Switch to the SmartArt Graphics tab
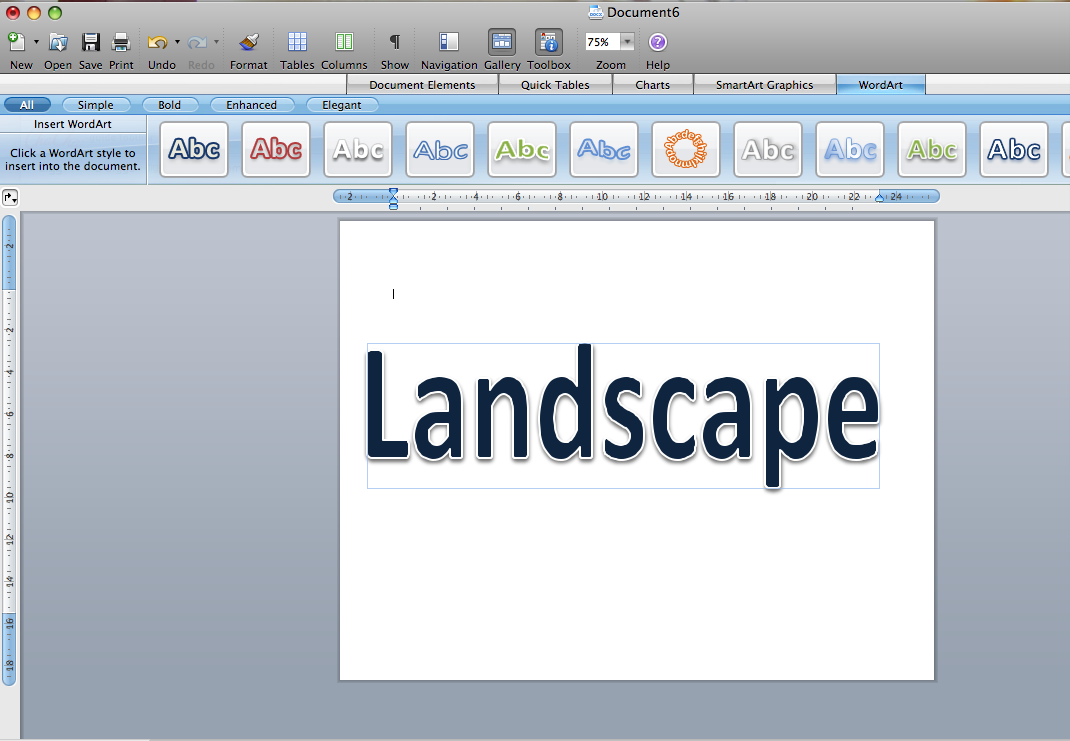Viewport: 1070px width, 741px height. point(765,84)
